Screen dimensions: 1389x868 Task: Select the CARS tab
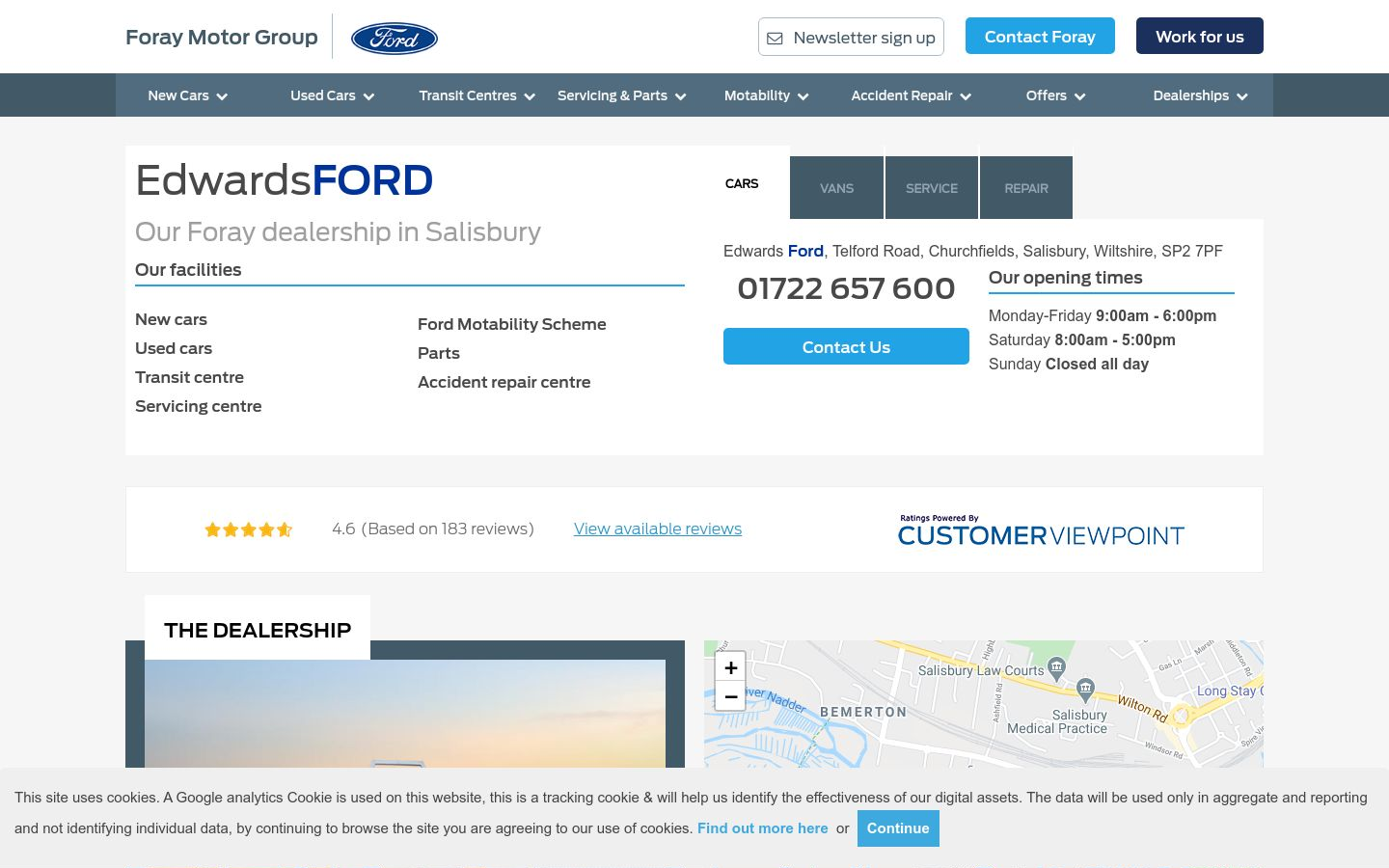coord(742,183)
